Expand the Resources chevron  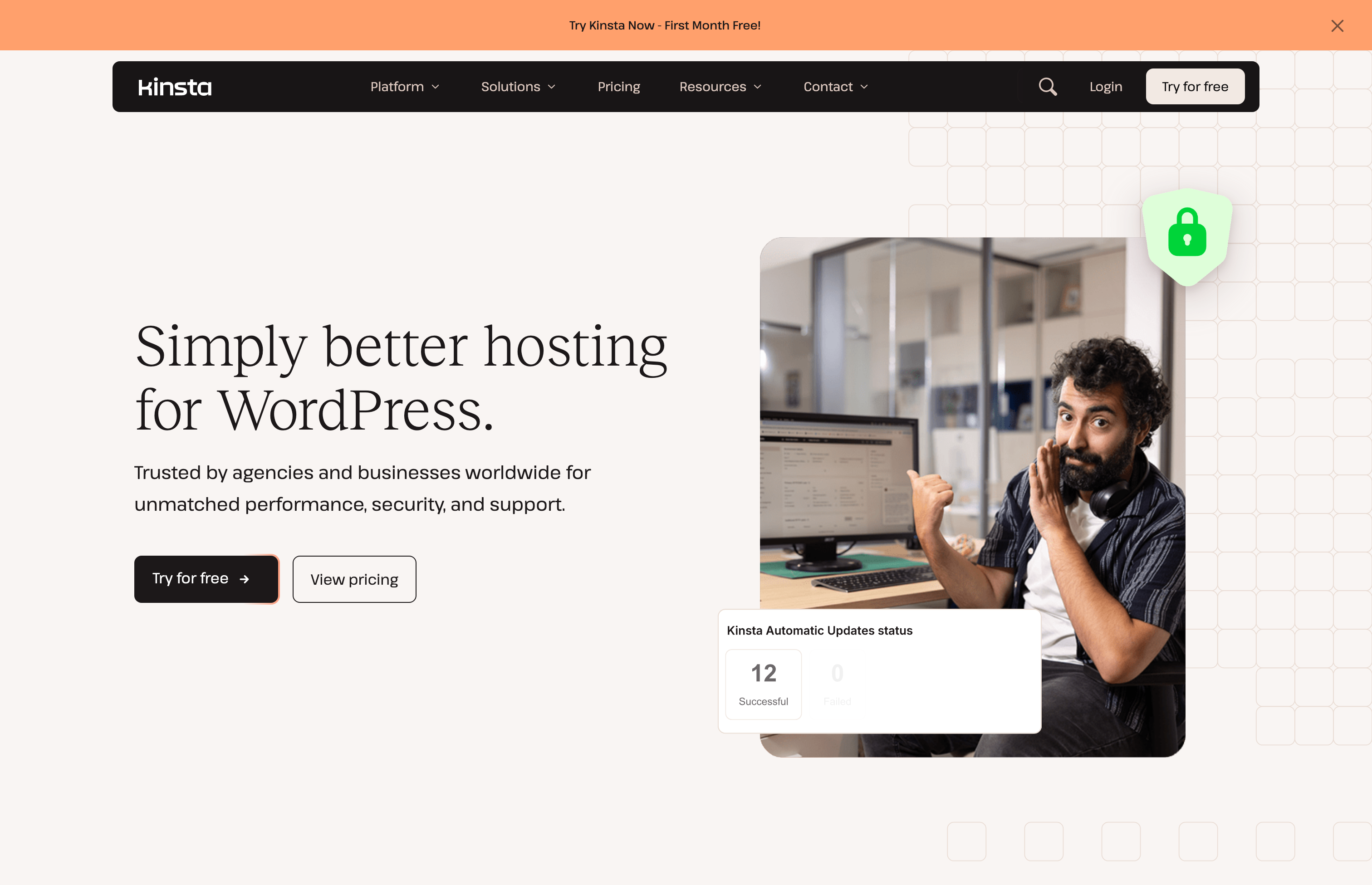click(758, 87)
